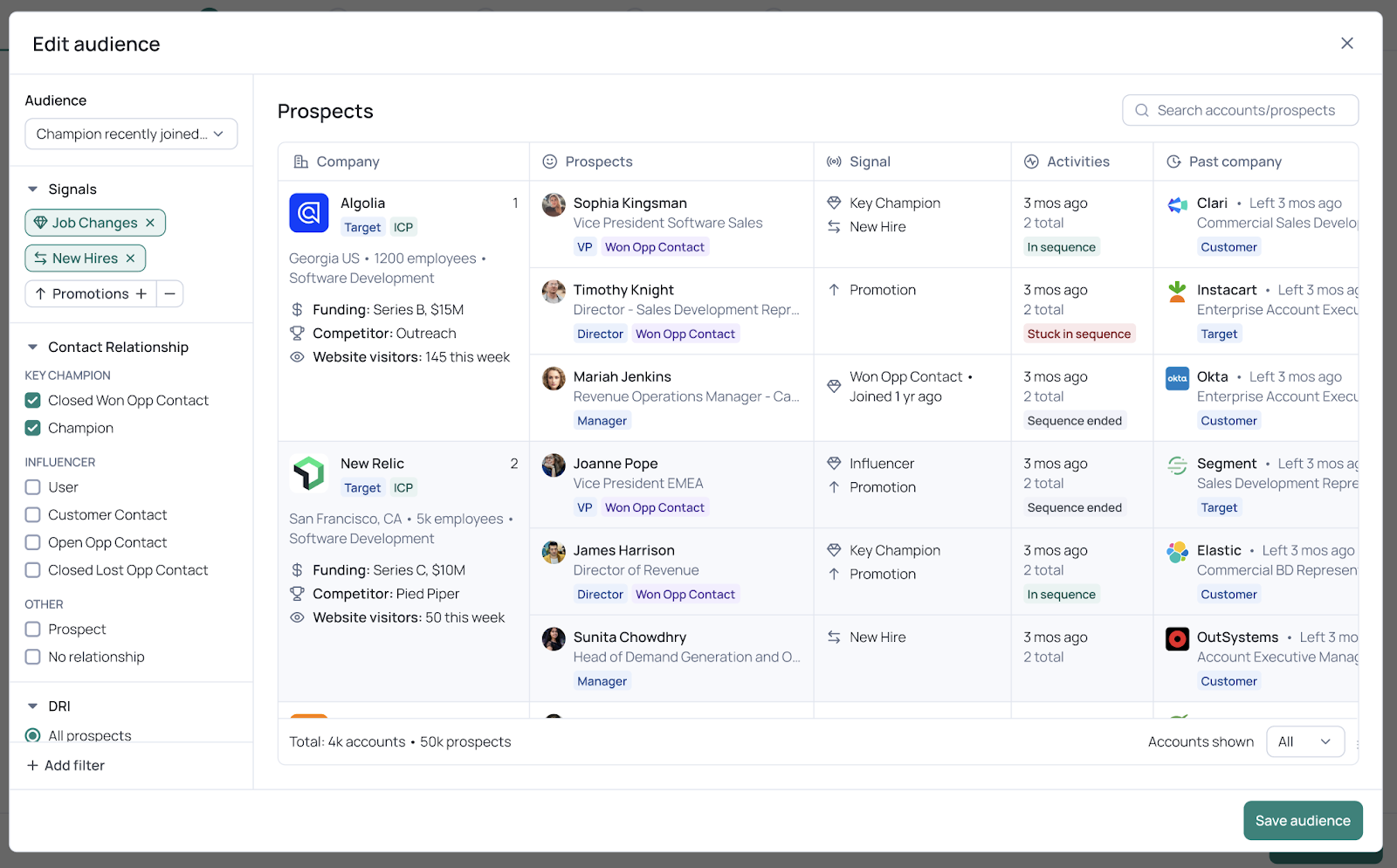Close the Edit audience dialog
This screenshot has width=1397, height=868.
click(x=1347, y=44)
